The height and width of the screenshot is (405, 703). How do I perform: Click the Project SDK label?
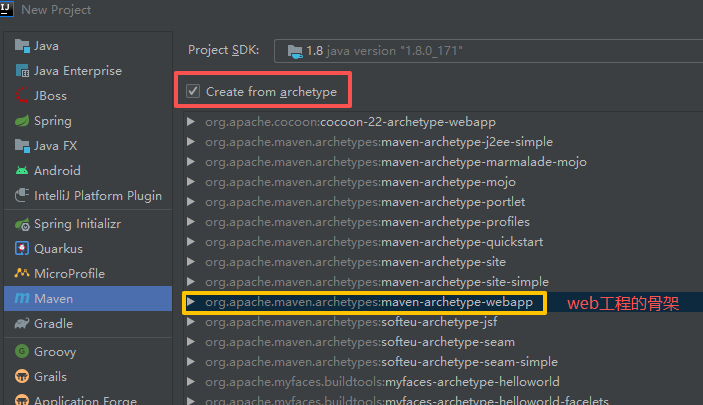[x=223, y=50]
